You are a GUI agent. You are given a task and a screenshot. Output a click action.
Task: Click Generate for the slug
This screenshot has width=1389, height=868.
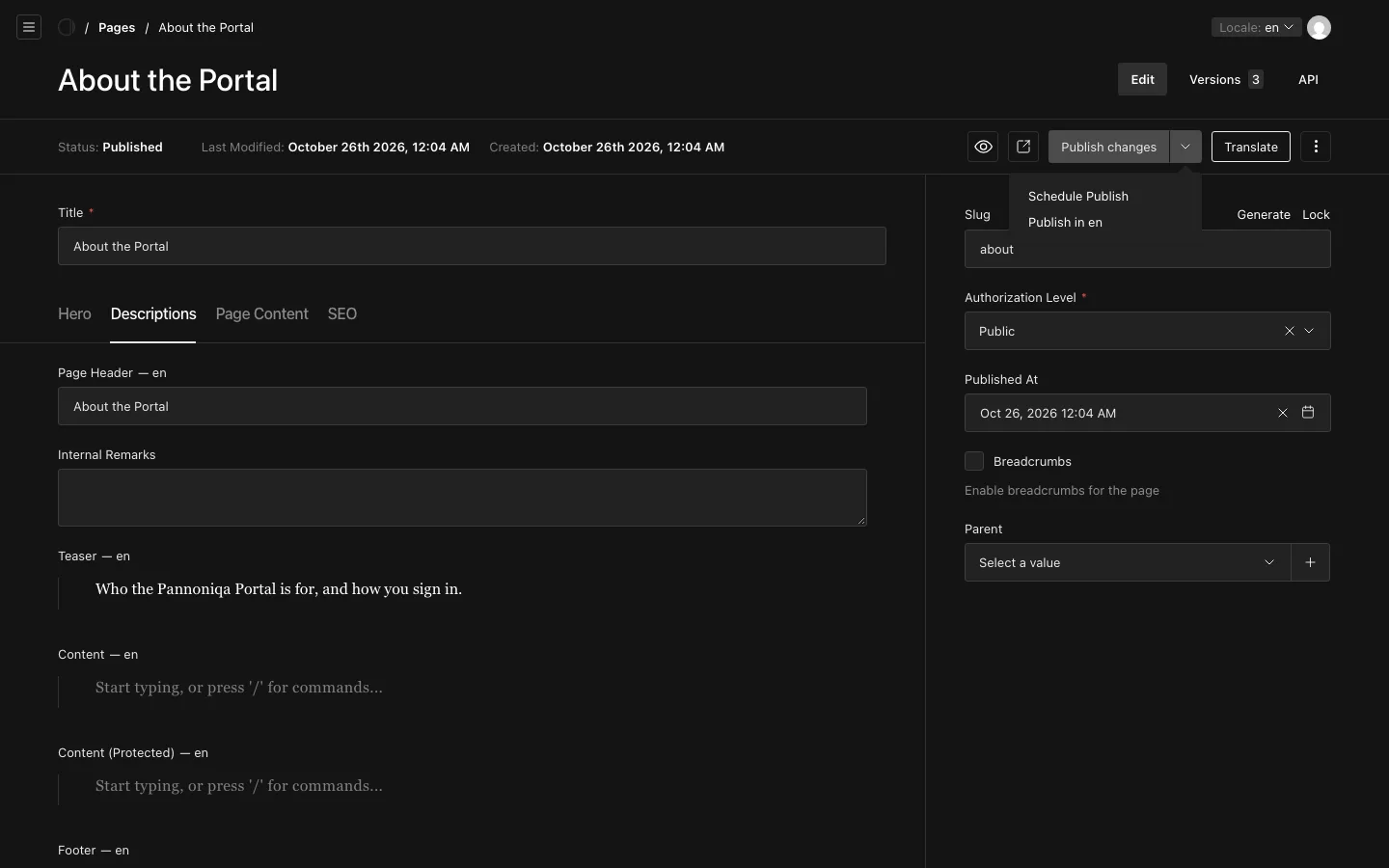1264,214
